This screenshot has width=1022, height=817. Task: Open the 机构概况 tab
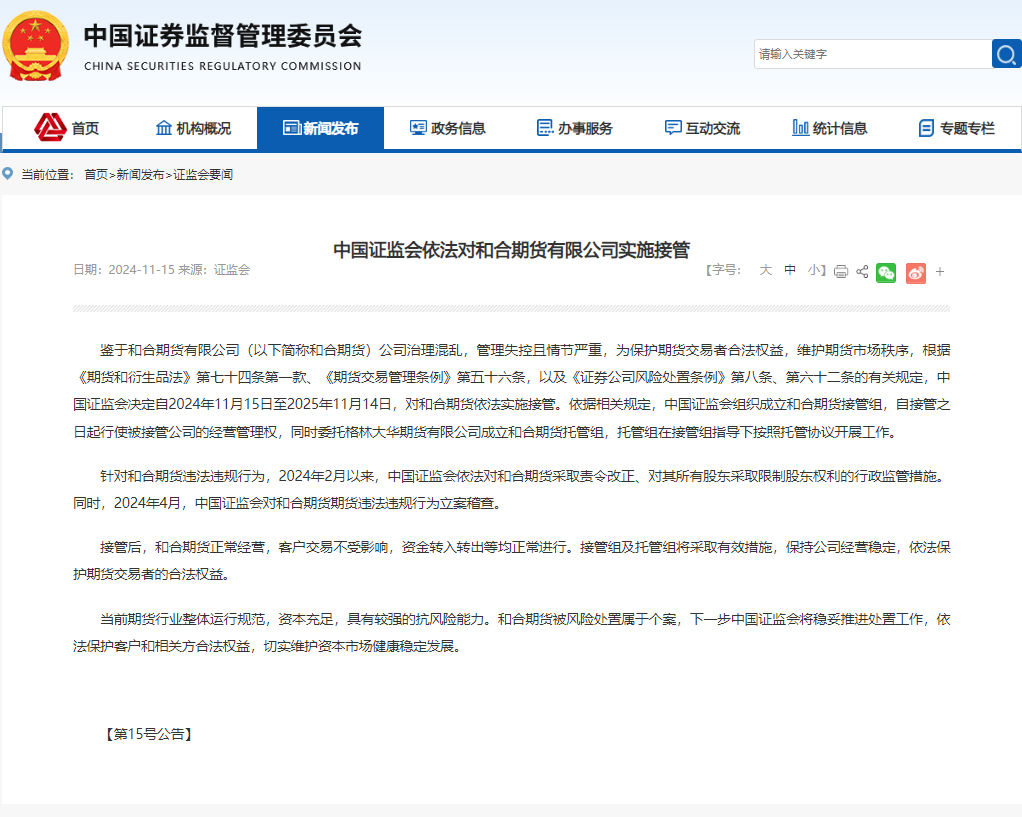click(x=194, y=128)
